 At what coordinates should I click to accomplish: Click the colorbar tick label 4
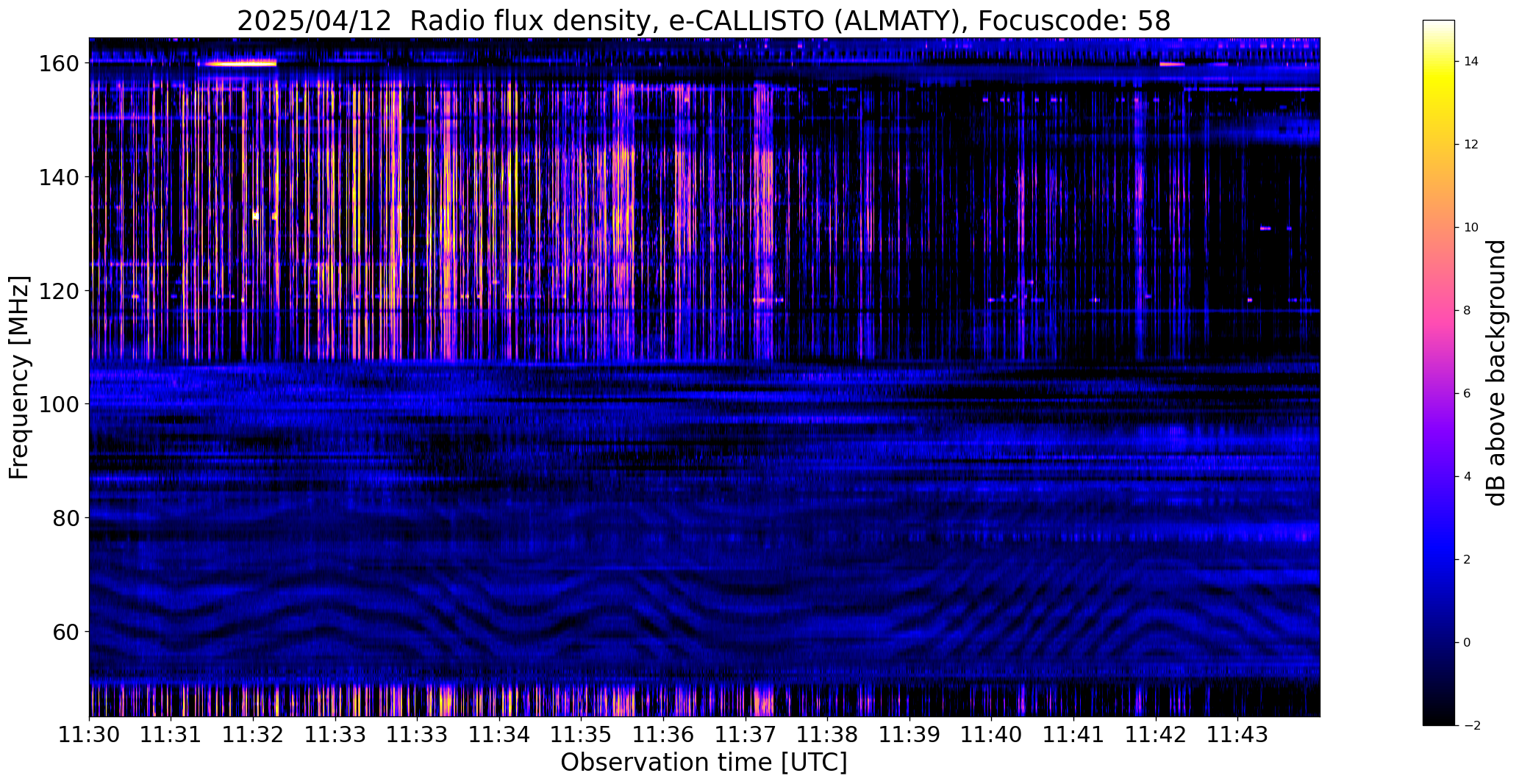click(x=1468, y=477)
